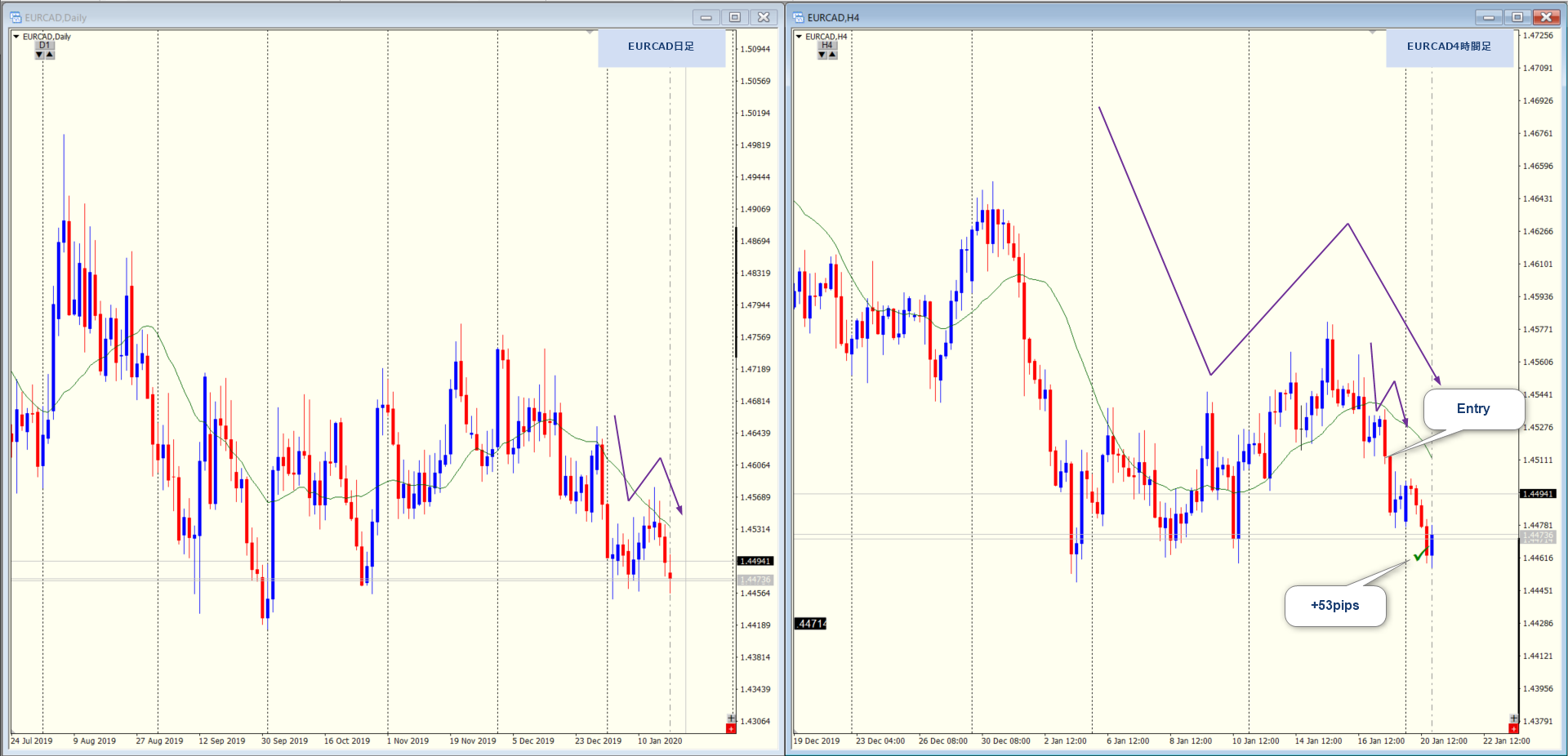The height and width of the screenshot is (756, 1568).
Task: Click the green checkmark on H4 chart
Action: click(x=1419, y=555)
